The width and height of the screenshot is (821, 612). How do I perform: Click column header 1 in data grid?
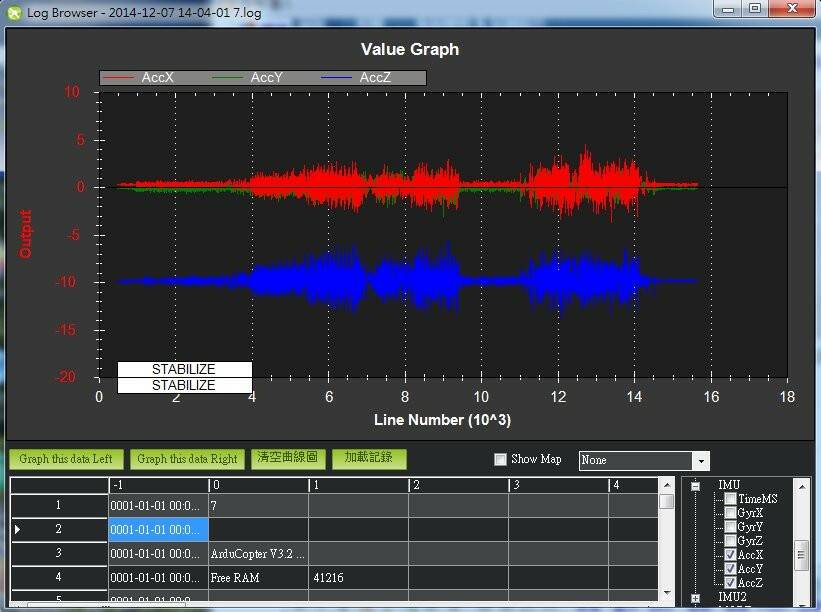click(359, 485)
